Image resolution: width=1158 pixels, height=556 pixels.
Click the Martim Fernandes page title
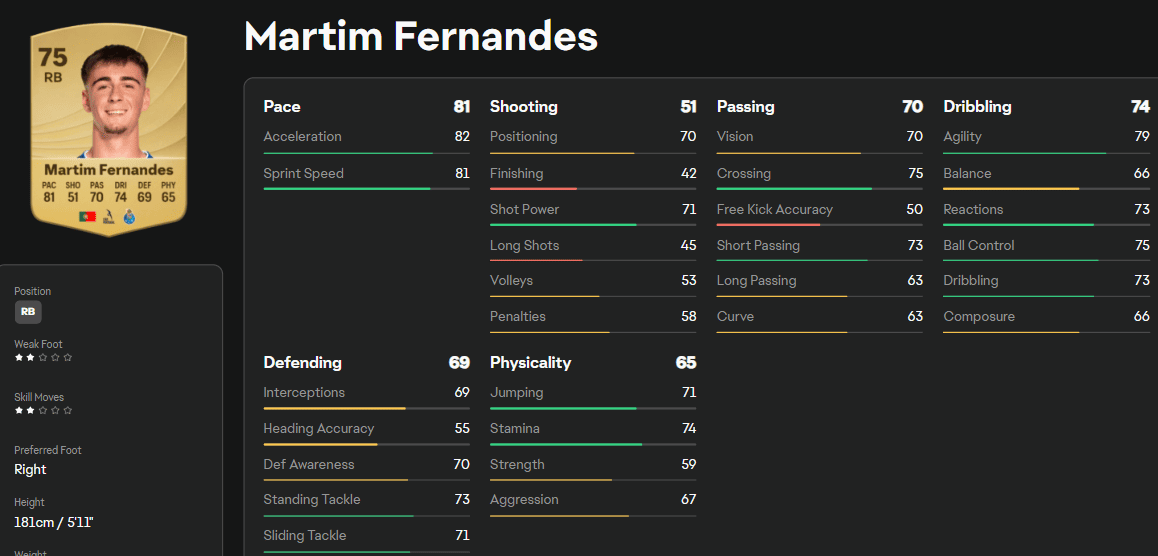pos(421,37)
